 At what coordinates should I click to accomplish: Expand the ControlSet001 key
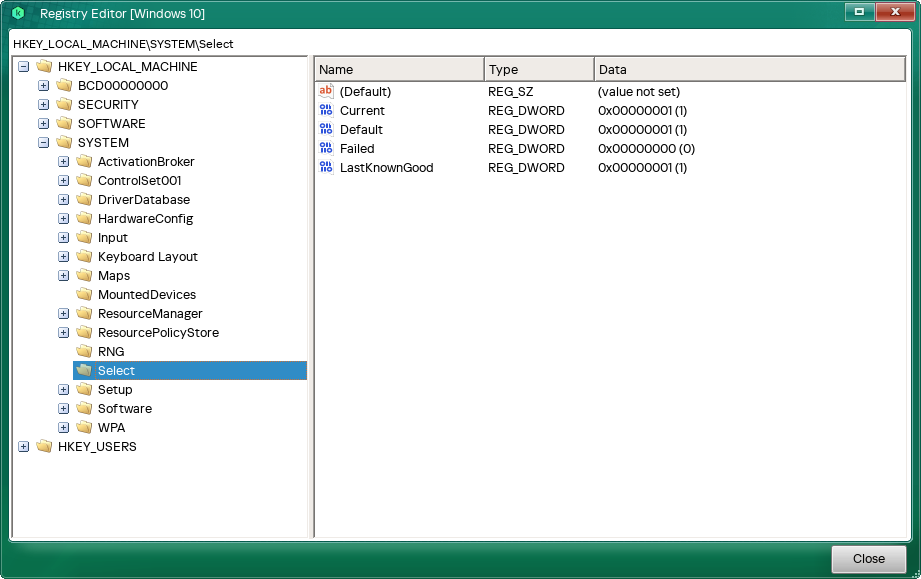point(63,180)
